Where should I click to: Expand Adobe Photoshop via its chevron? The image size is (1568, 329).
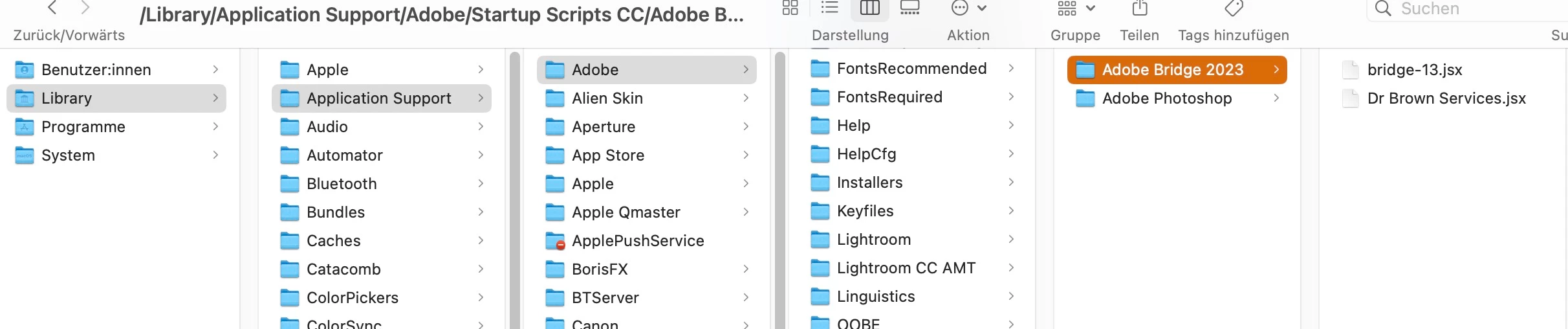(1276, 98)
